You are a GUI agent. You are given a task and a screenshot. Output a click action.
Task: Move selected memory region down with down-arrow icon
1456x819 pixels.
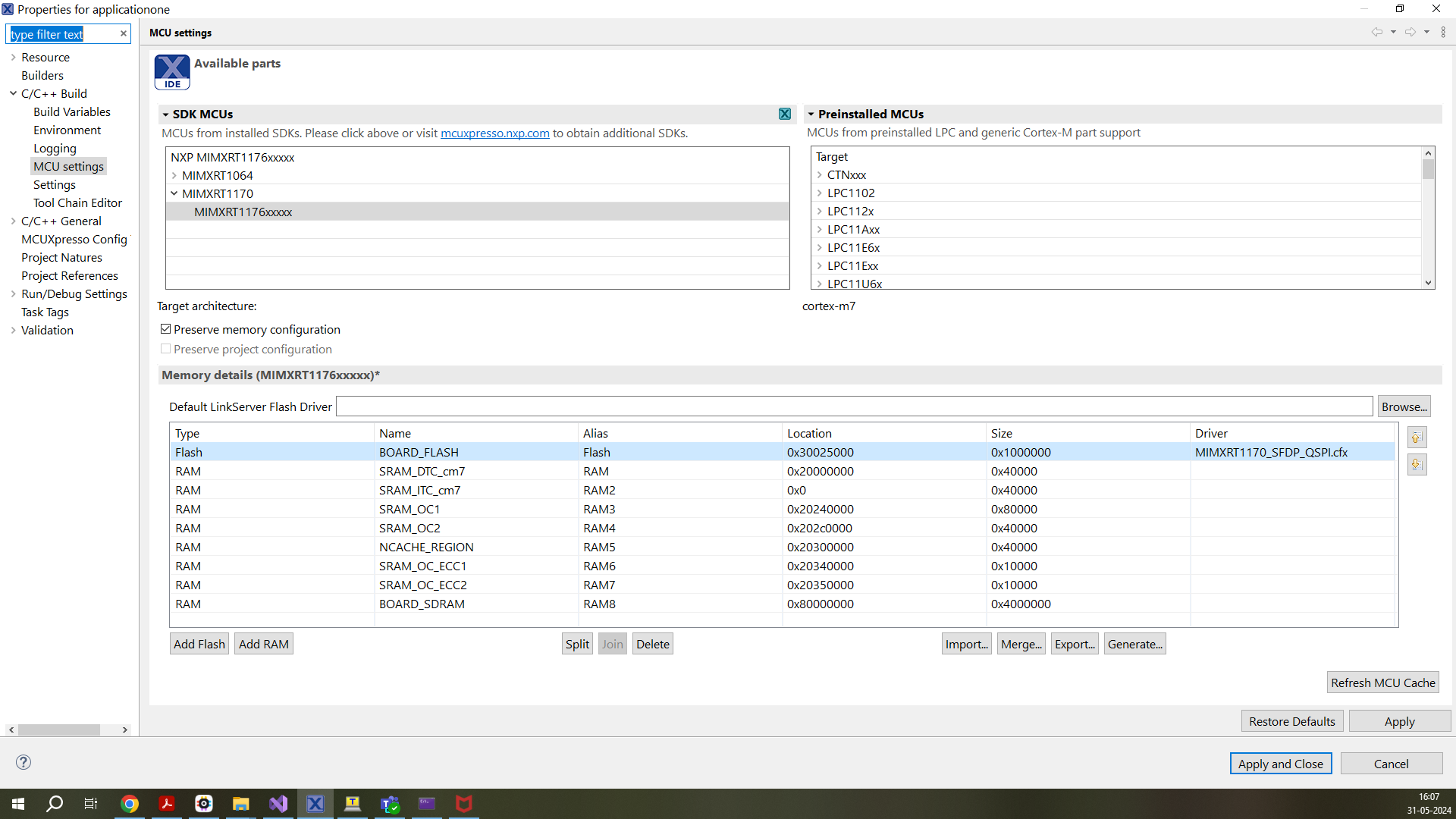(x=1417, y=464)
